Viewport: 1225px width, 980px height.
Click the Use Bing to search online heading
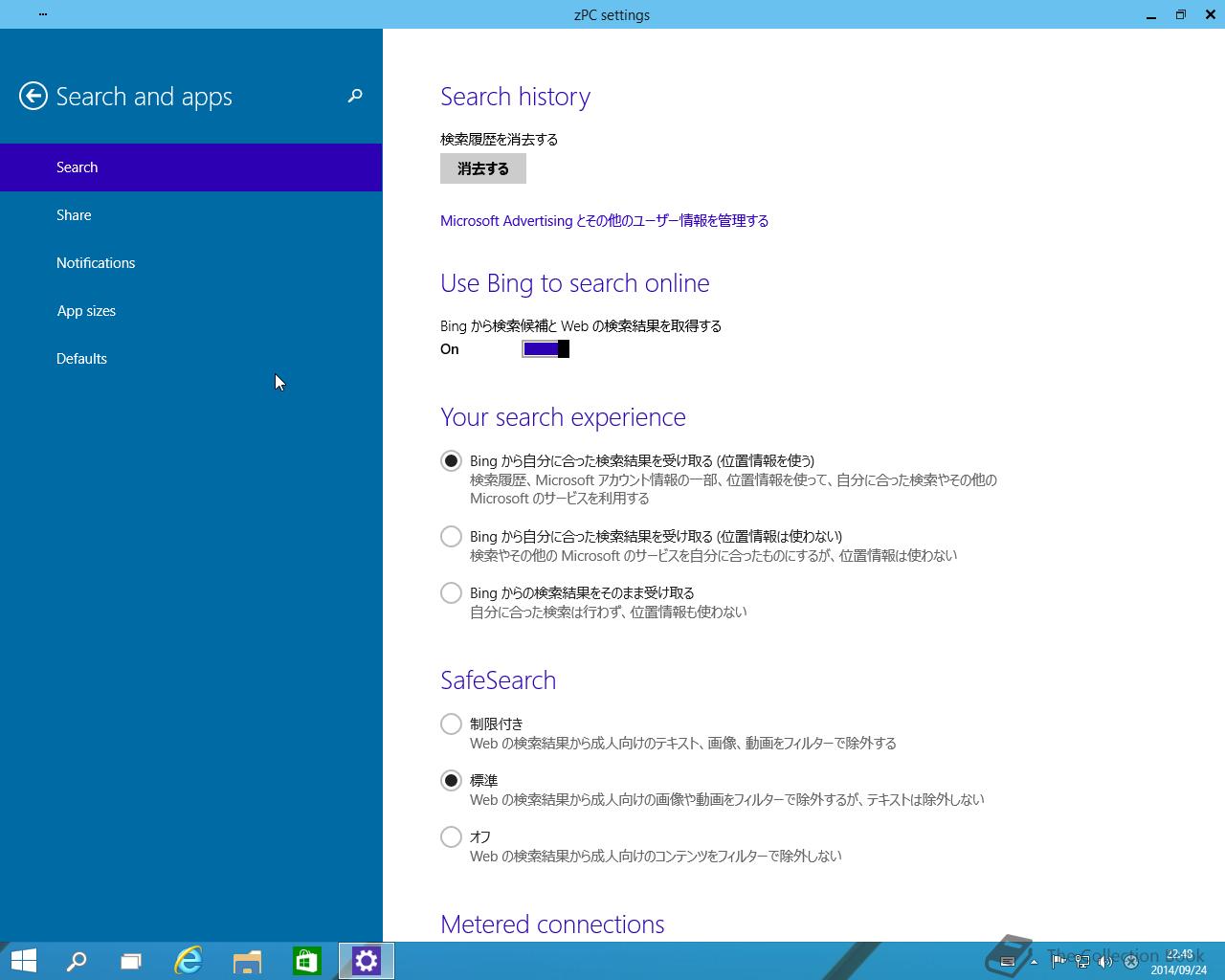click(x=574, y=283)
